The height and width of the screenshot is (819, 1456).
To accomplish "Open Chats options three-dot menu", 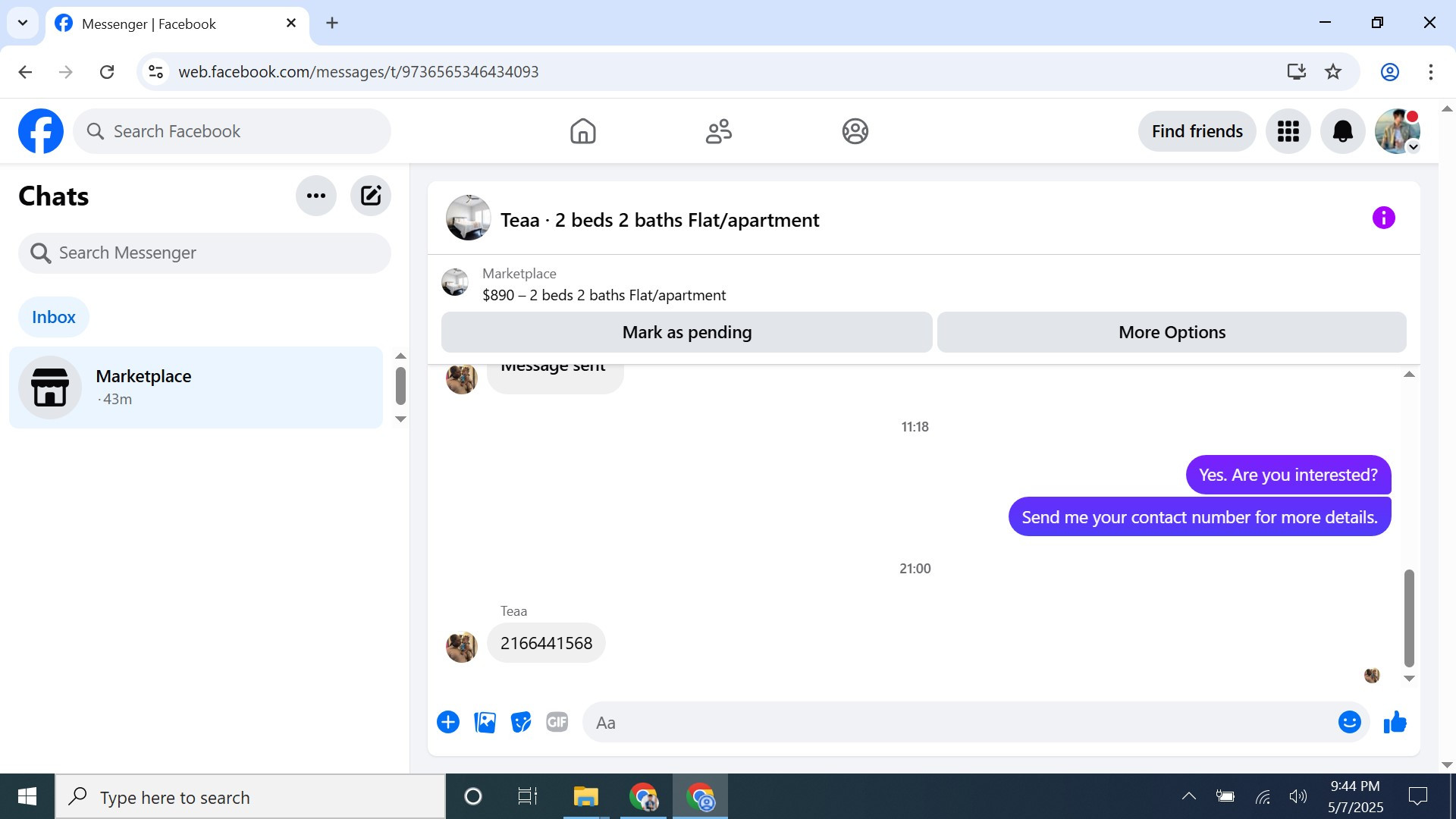I will pyautogui.click(x=315, y=196).
